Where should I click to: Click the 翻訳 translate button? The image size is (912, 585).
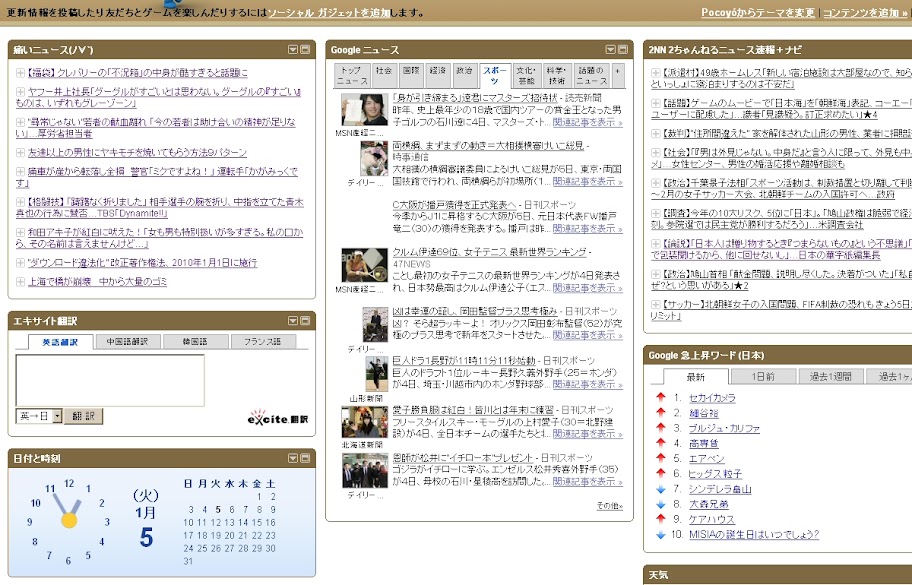[x=83, y=416]
